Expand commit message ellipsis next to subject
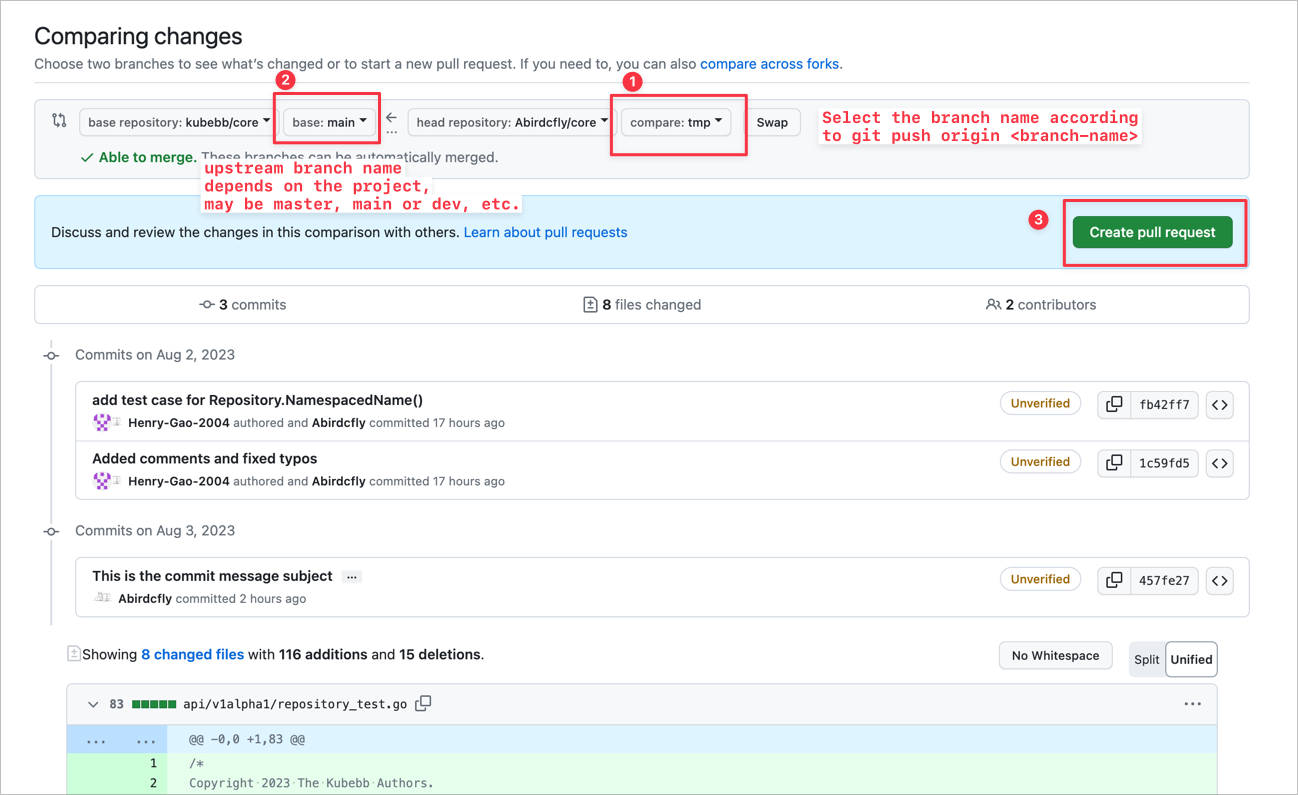 pos(352,577)
